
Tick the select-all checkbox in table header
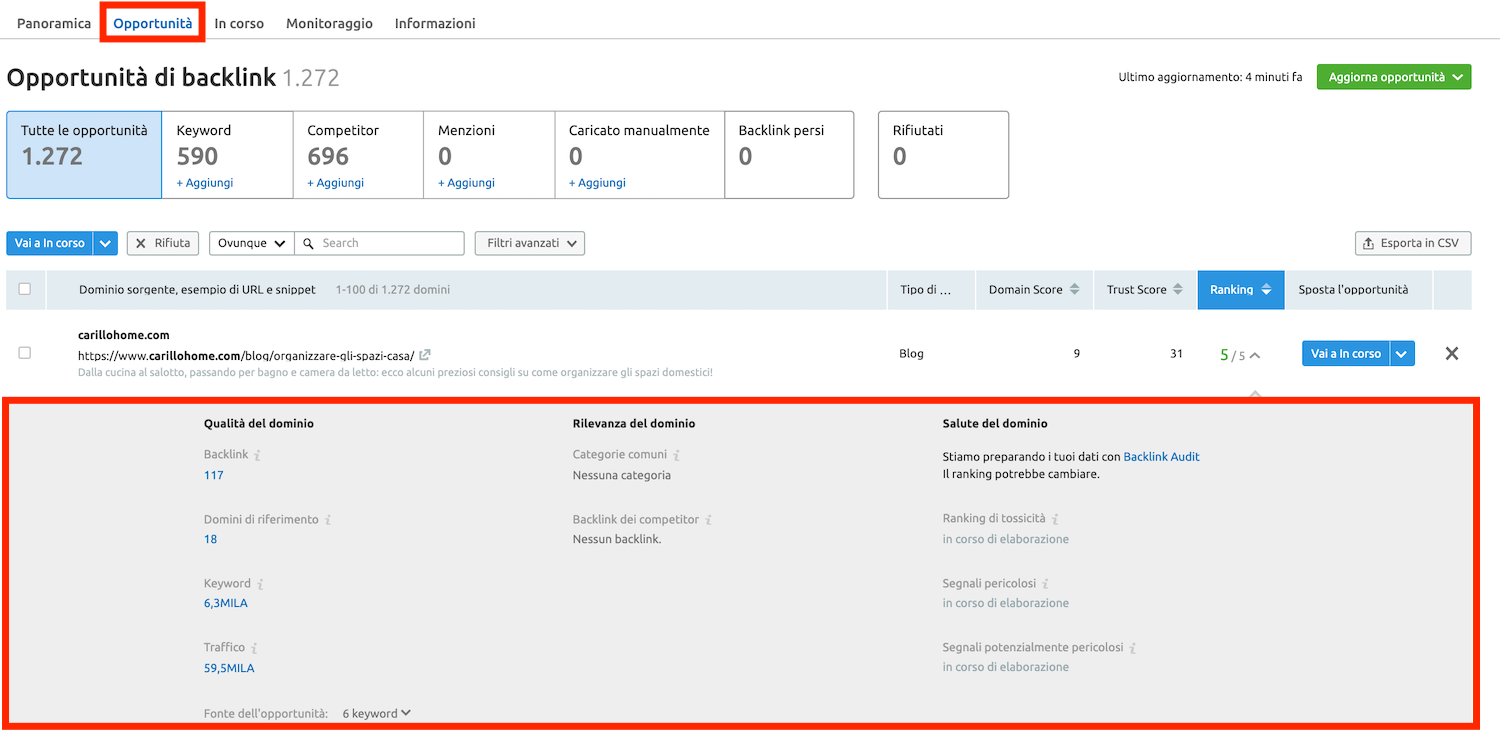[x=25, y=289]
